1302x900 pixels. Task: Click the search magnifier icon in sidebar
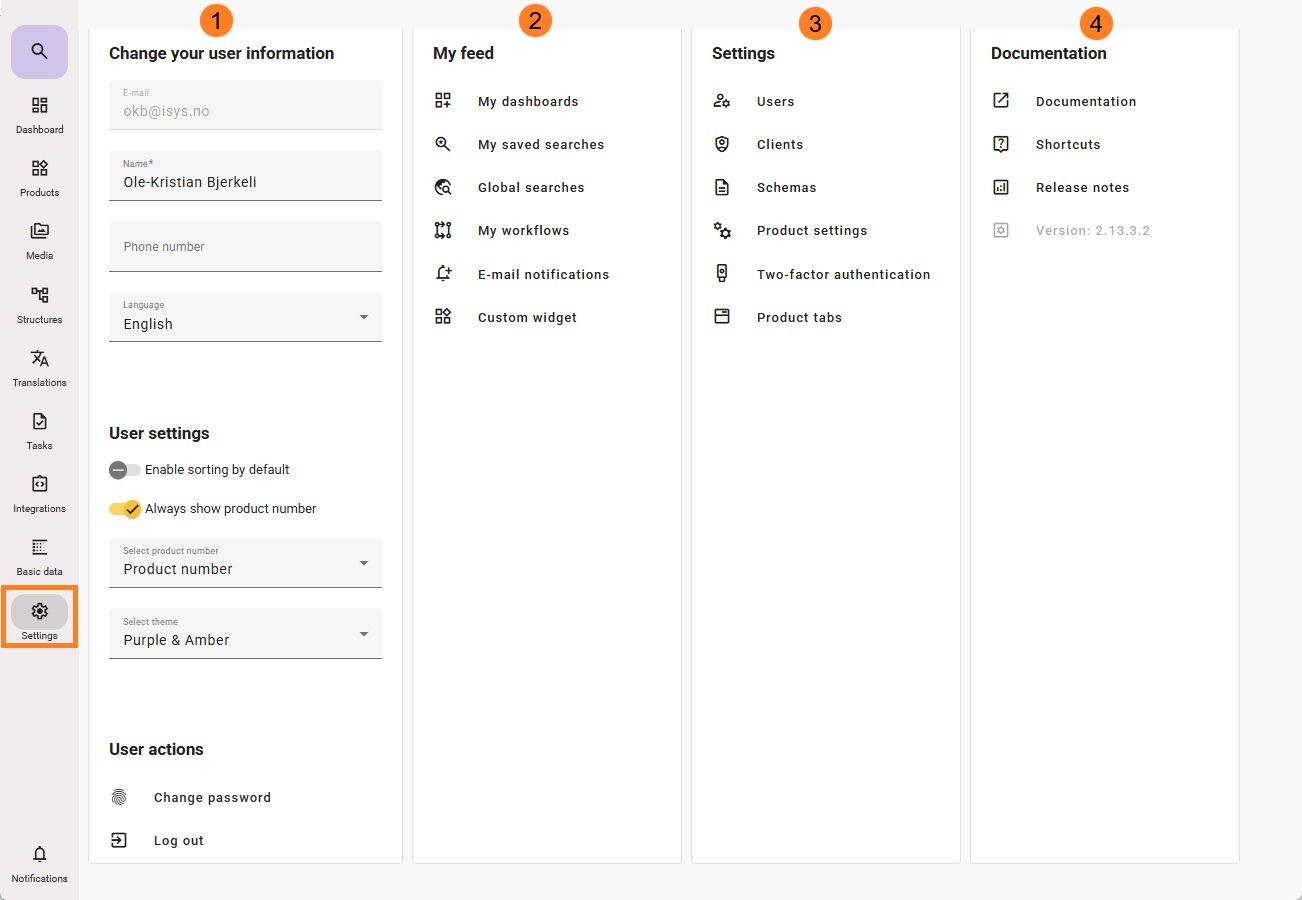click(39, 51)
